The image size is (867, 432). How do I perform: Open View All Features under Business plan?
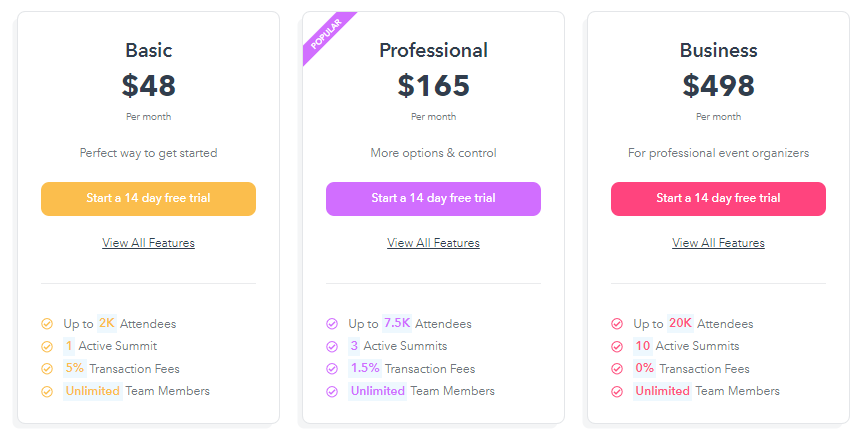click(718, 243)
